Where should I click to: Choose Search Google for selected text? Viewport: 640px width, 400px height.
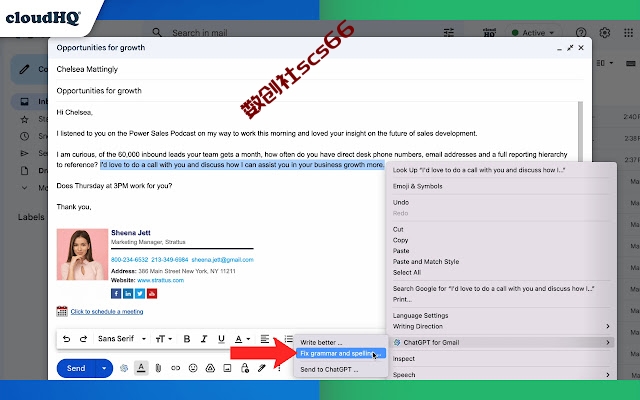pos(493,289)
